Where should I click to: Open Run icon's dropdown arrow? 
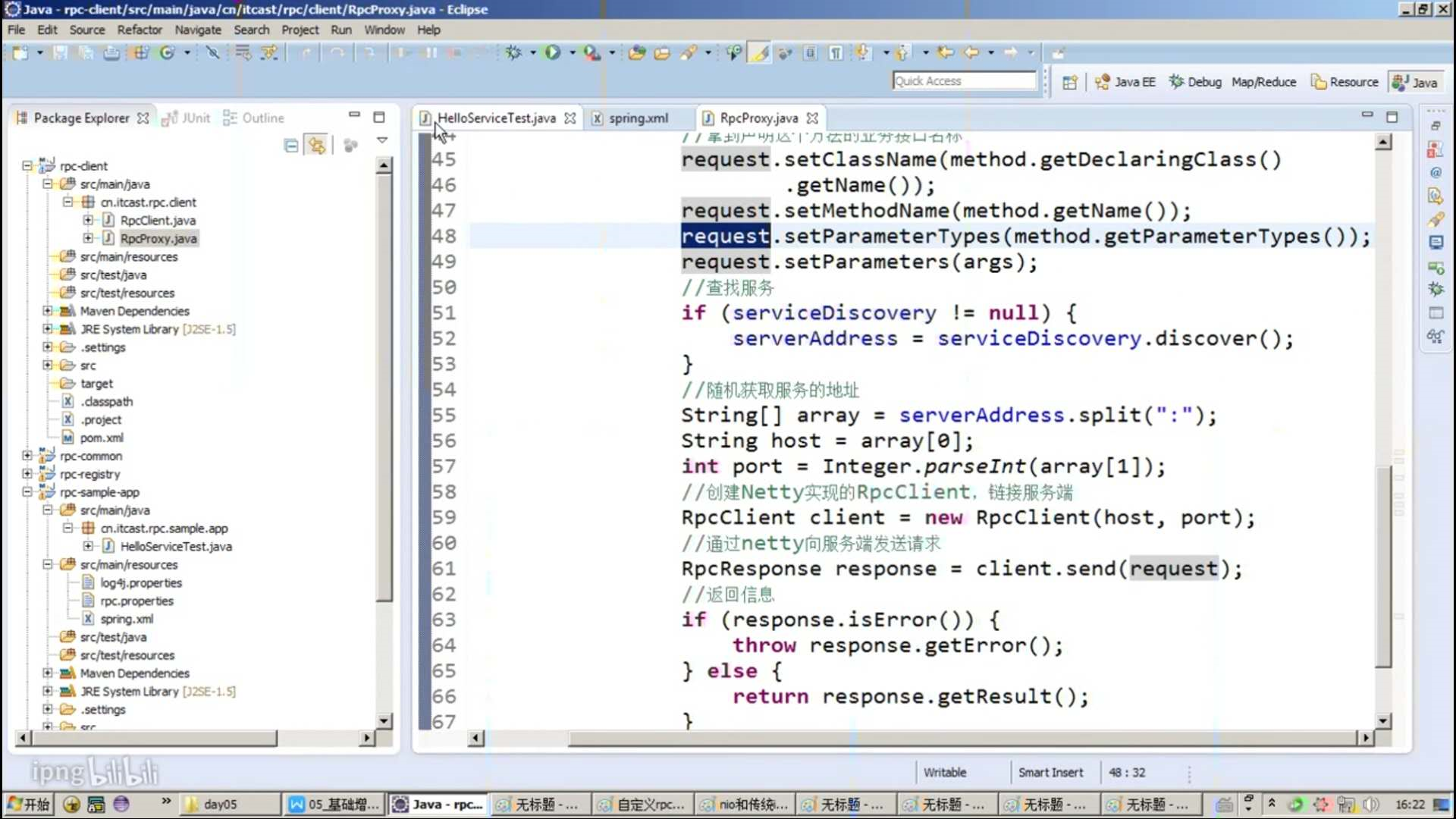point(573,53)
